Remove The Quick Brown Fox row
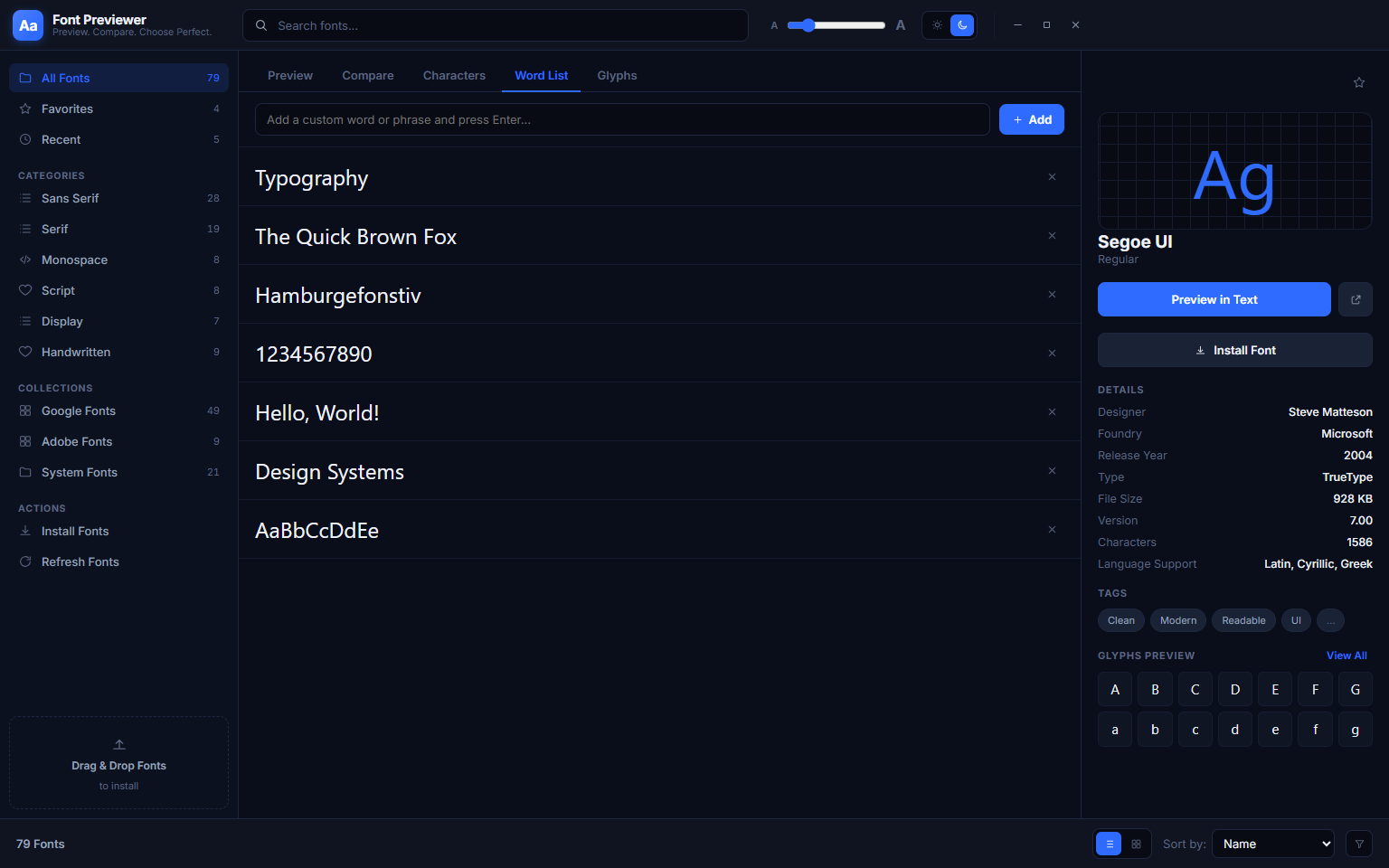The width and height of the screenshot is (1389, 868). point(1052,236)
